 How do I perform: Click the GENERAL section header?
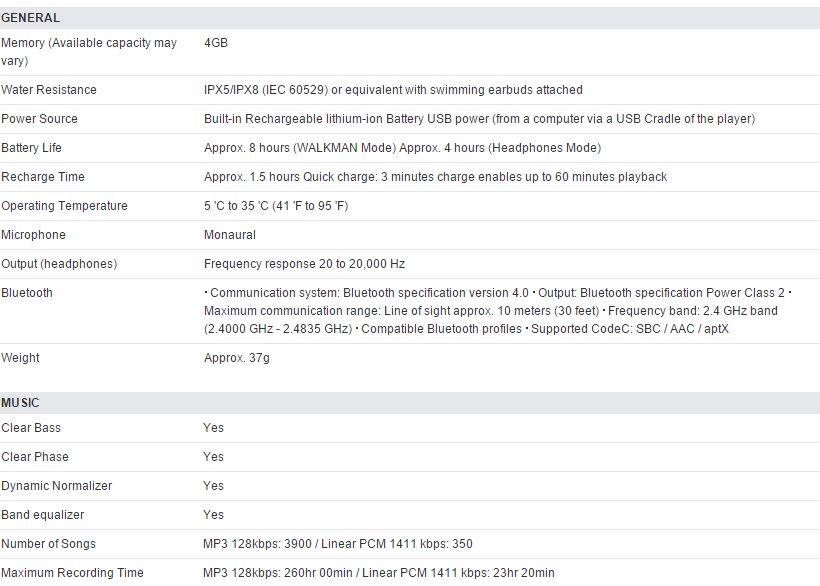pos(31,18)
